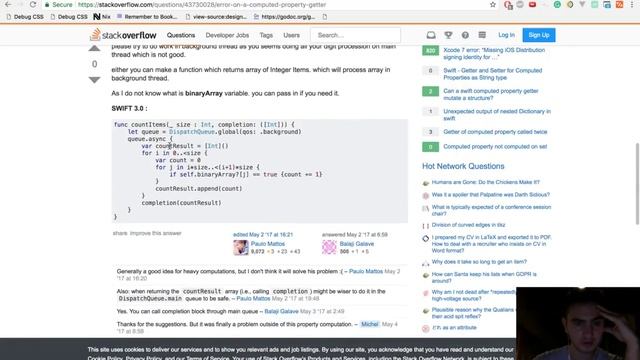Image resolution: width=640 pixels, height=360 pixels.
Task: Open How can Santa keep lists GDPR question
Action: [x=484, y=277]
